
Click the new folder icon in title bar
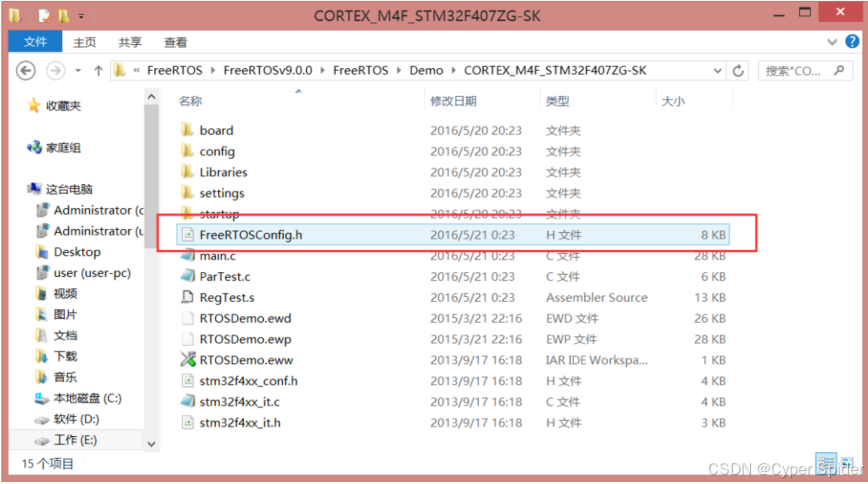point(64,16)
